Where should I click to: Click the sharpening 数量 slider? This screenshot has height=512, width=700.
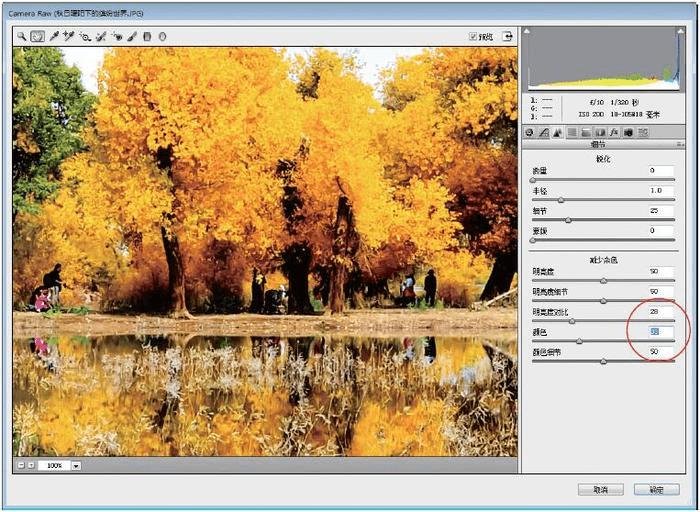603,180
